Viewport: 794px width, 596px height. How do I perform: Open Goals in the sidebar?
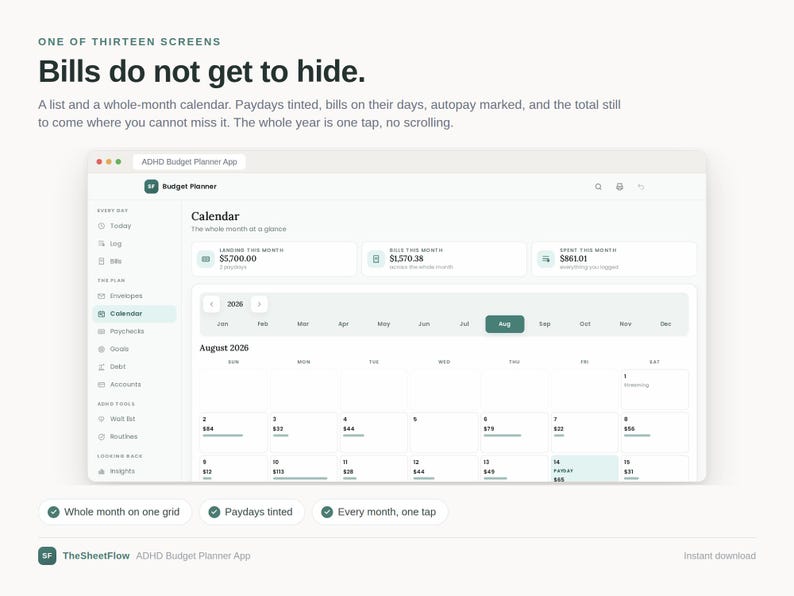pyautogui.click(x=134, y=349)
